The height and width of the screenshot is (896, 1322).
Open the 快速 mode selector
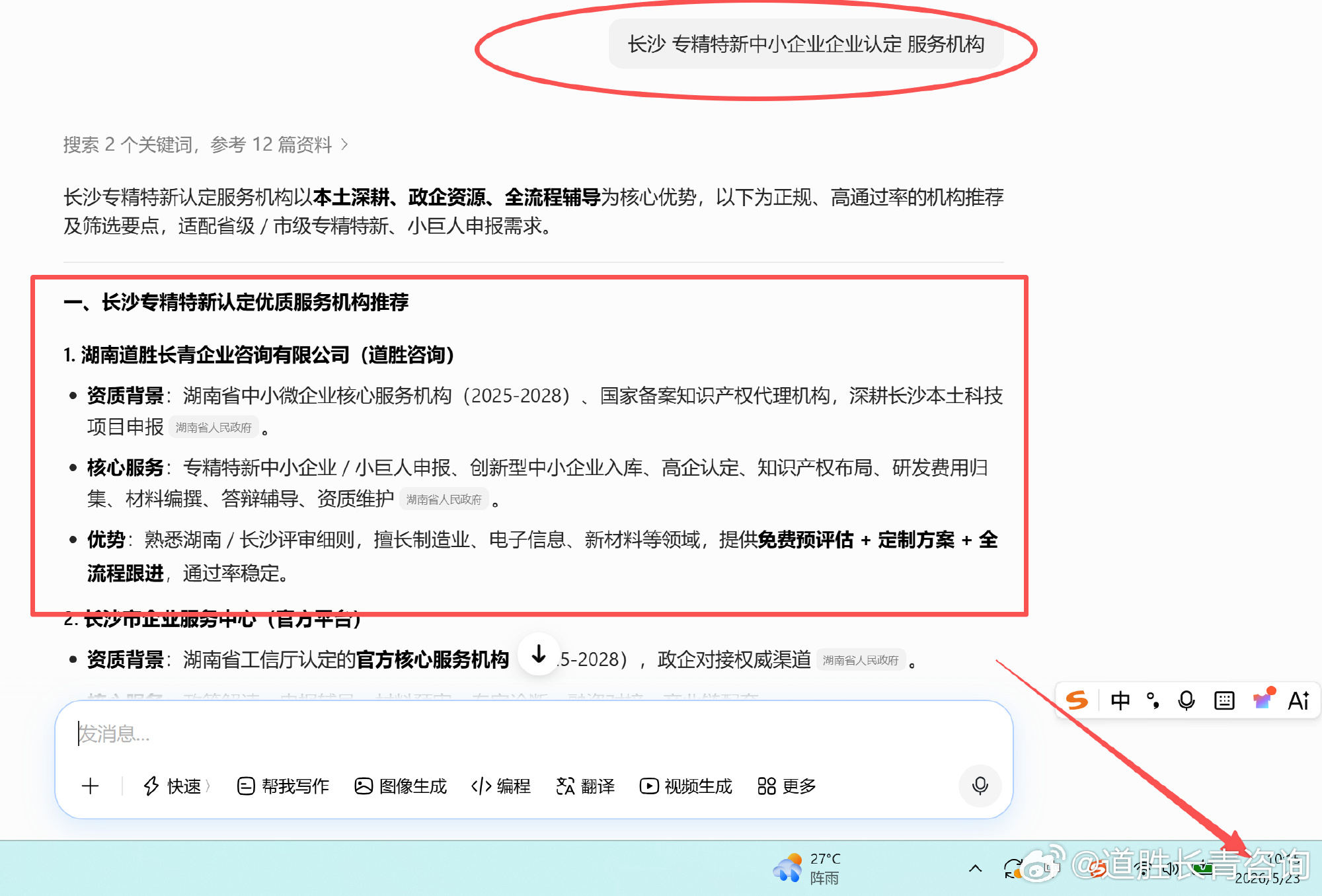176,786
